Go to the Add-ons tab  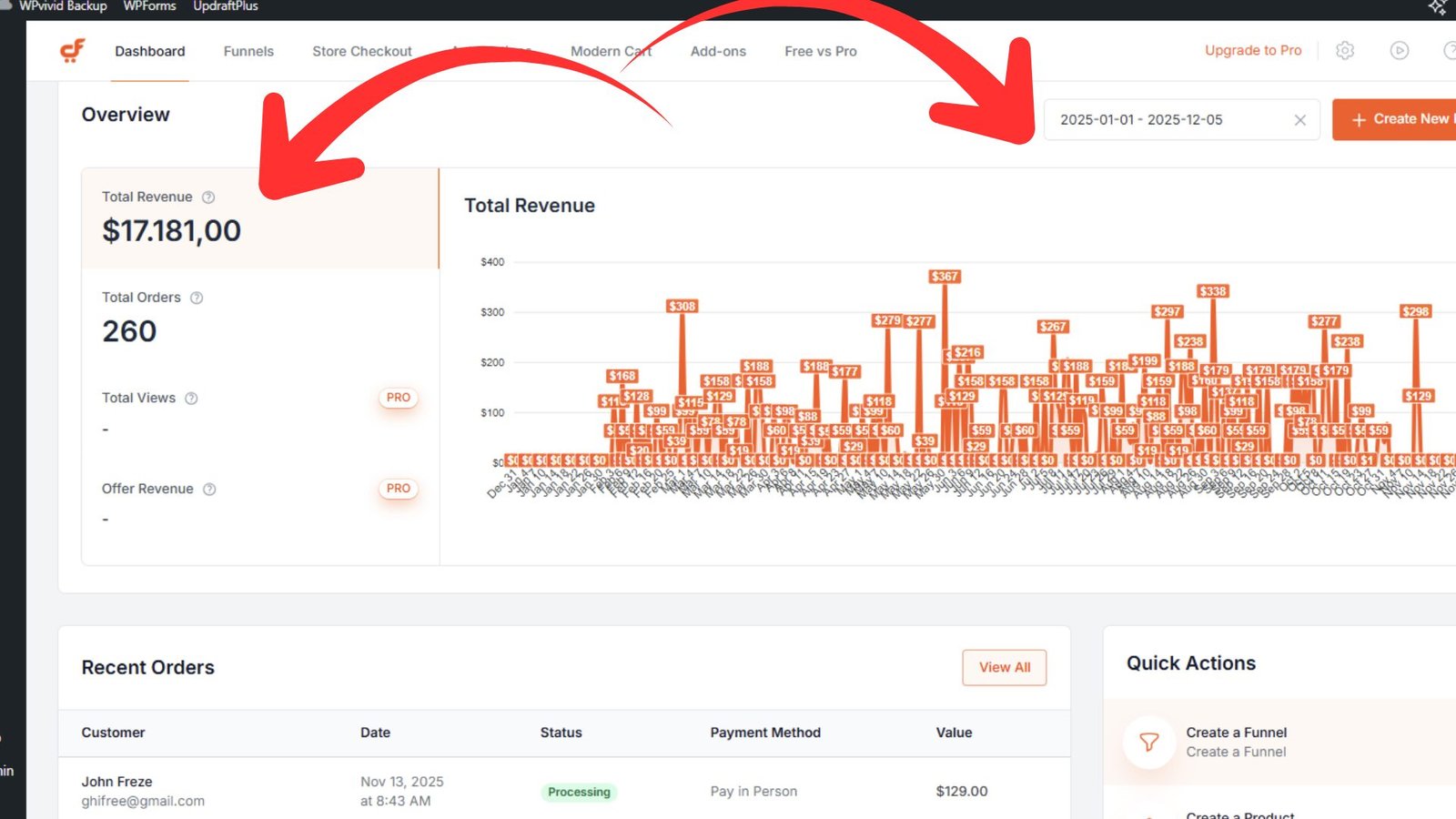point(718,51)
